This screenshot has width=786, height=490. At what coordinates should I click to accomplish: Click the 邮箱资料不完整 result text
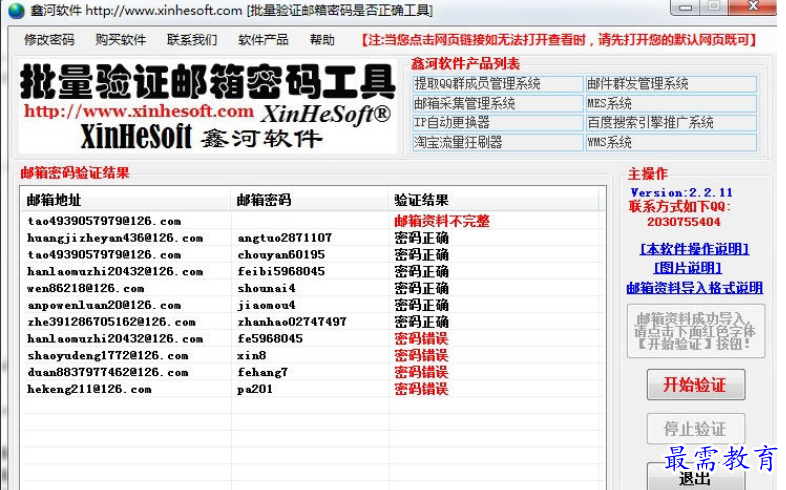(x=442, y=221)
